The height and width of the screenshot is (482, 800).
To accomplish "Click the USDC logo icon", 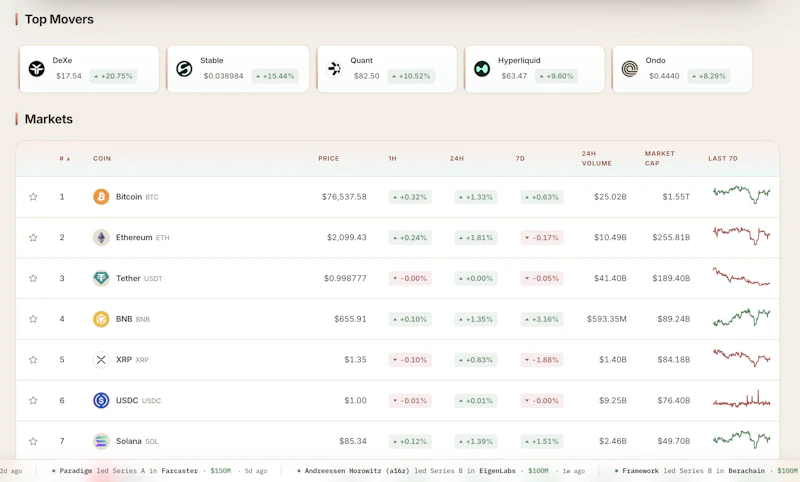I will pos(101,400).
